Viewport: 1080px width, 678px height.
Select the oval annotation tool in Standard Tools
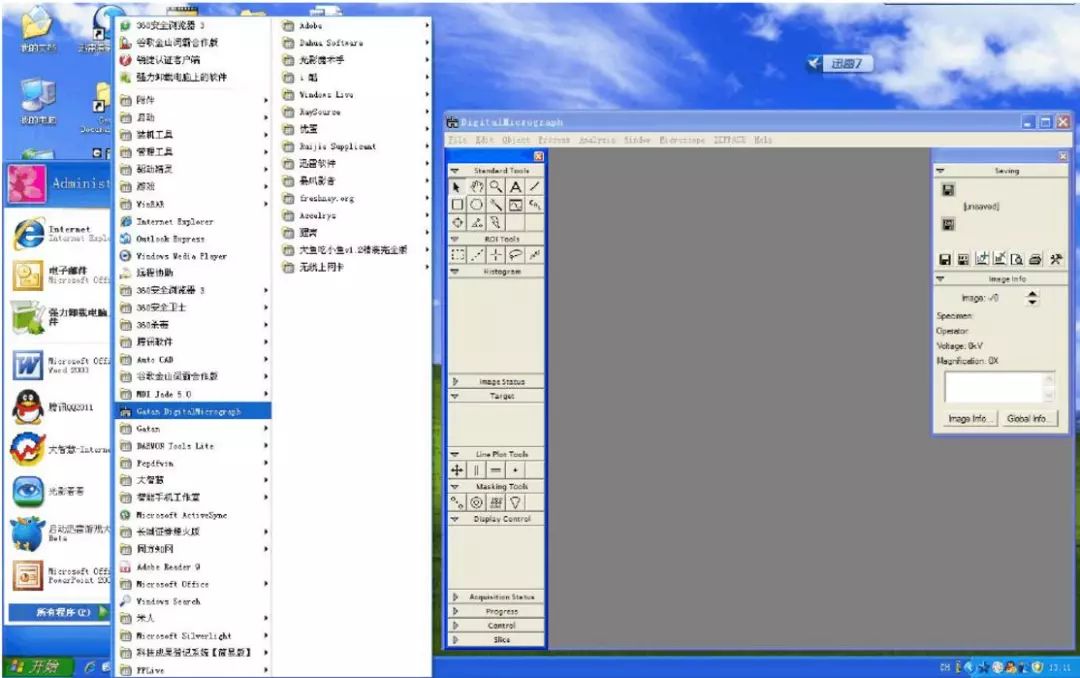477,205
